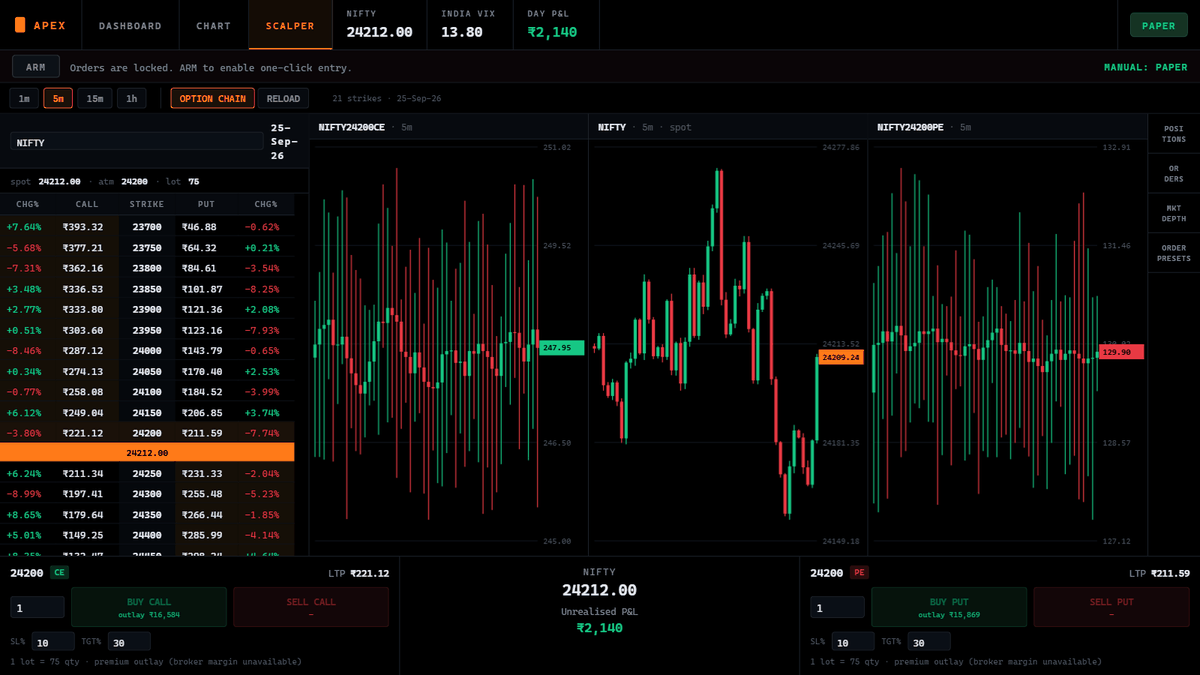The image size is (1200, 675).
Task: Select the 5m timeframe
Action: (x=58, y=98)
